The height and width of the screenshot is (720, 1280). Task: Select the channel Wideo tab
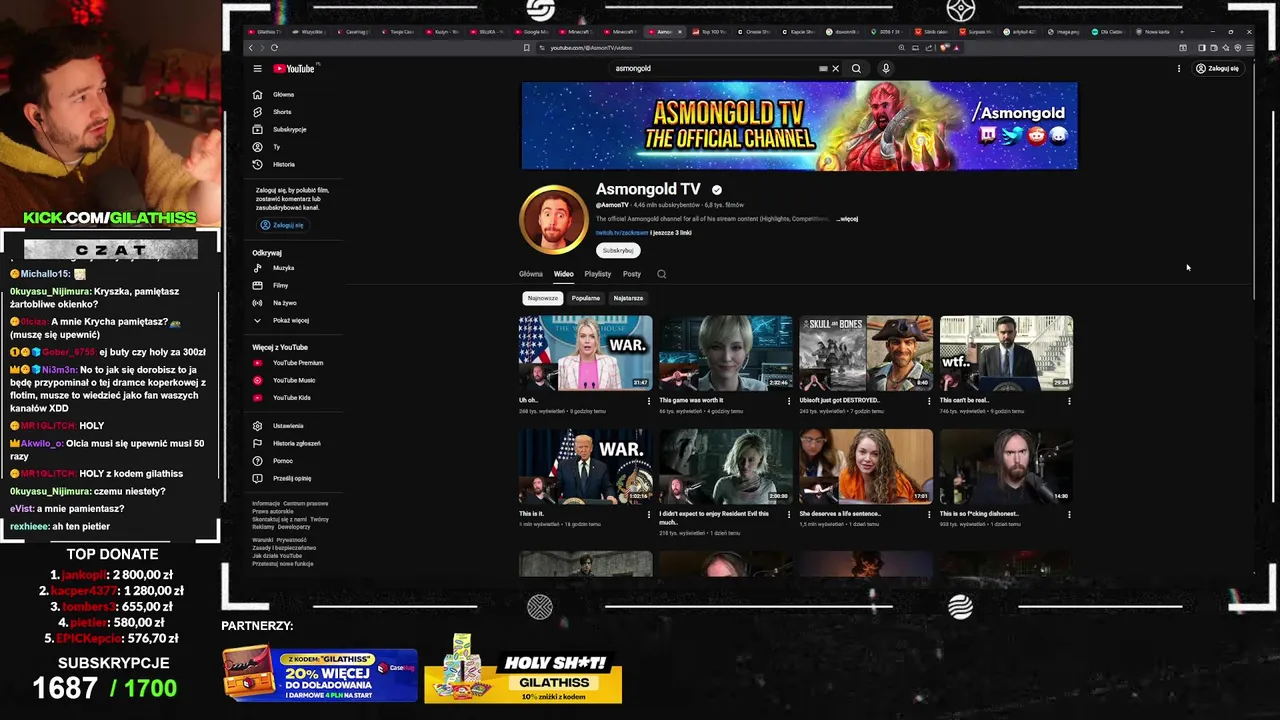564,274
